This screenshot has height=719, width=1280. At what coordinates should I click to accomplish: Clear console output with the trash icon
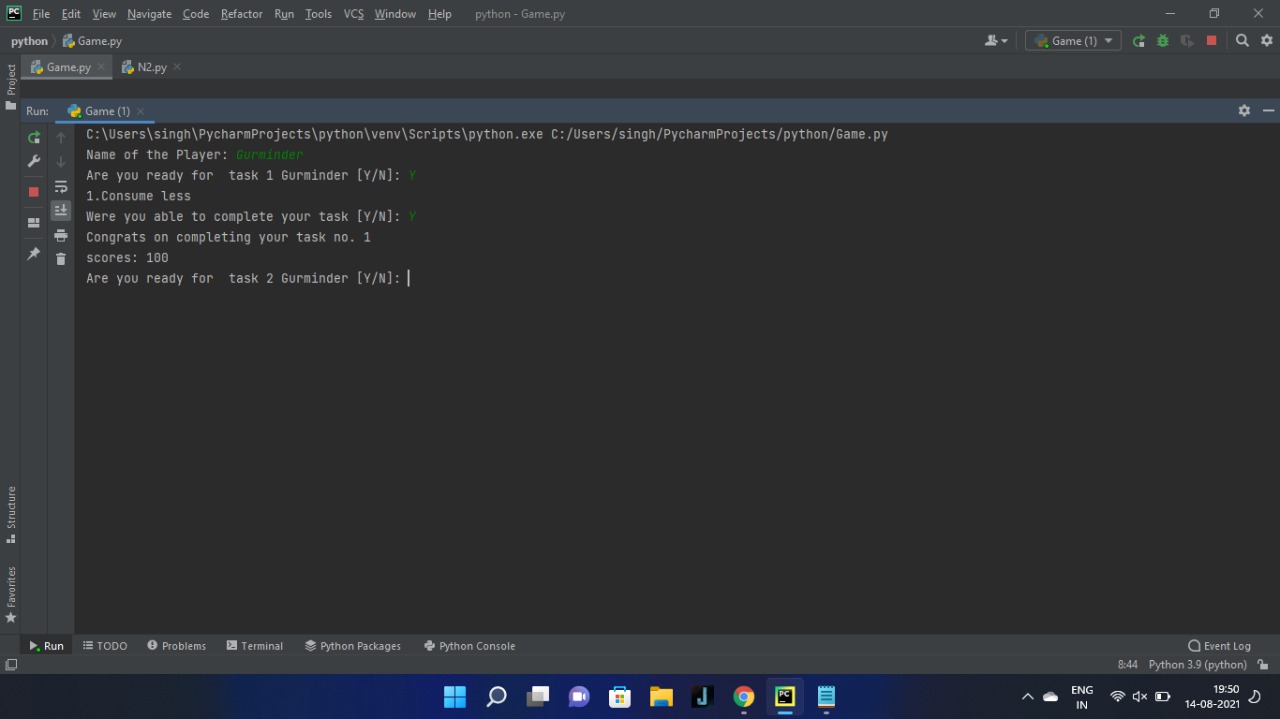pos(61,259)
